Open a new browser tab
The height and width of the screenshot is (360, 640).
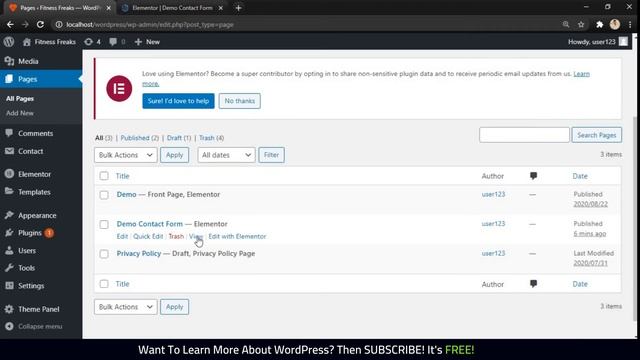(238, 8)
